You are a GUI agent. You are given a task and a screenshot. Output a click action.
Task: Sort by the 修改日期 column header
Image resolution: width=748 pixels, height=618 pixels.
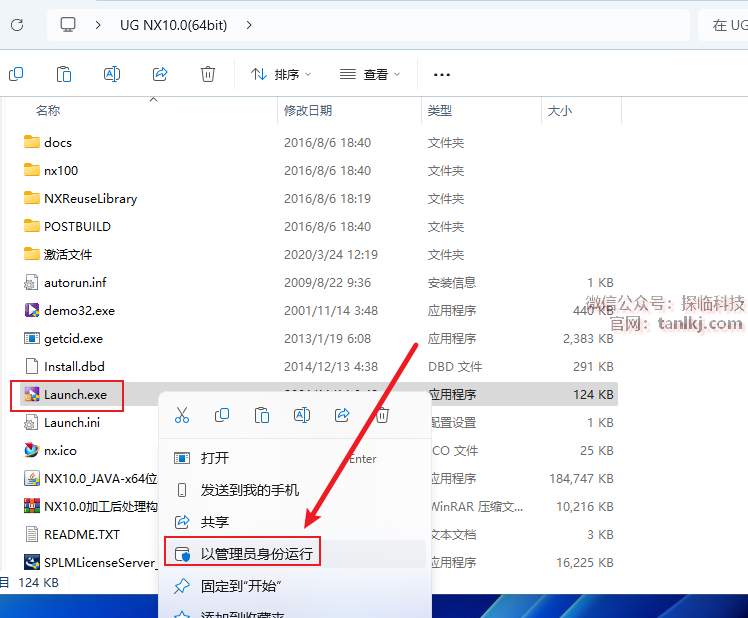[x=308, y=111]
